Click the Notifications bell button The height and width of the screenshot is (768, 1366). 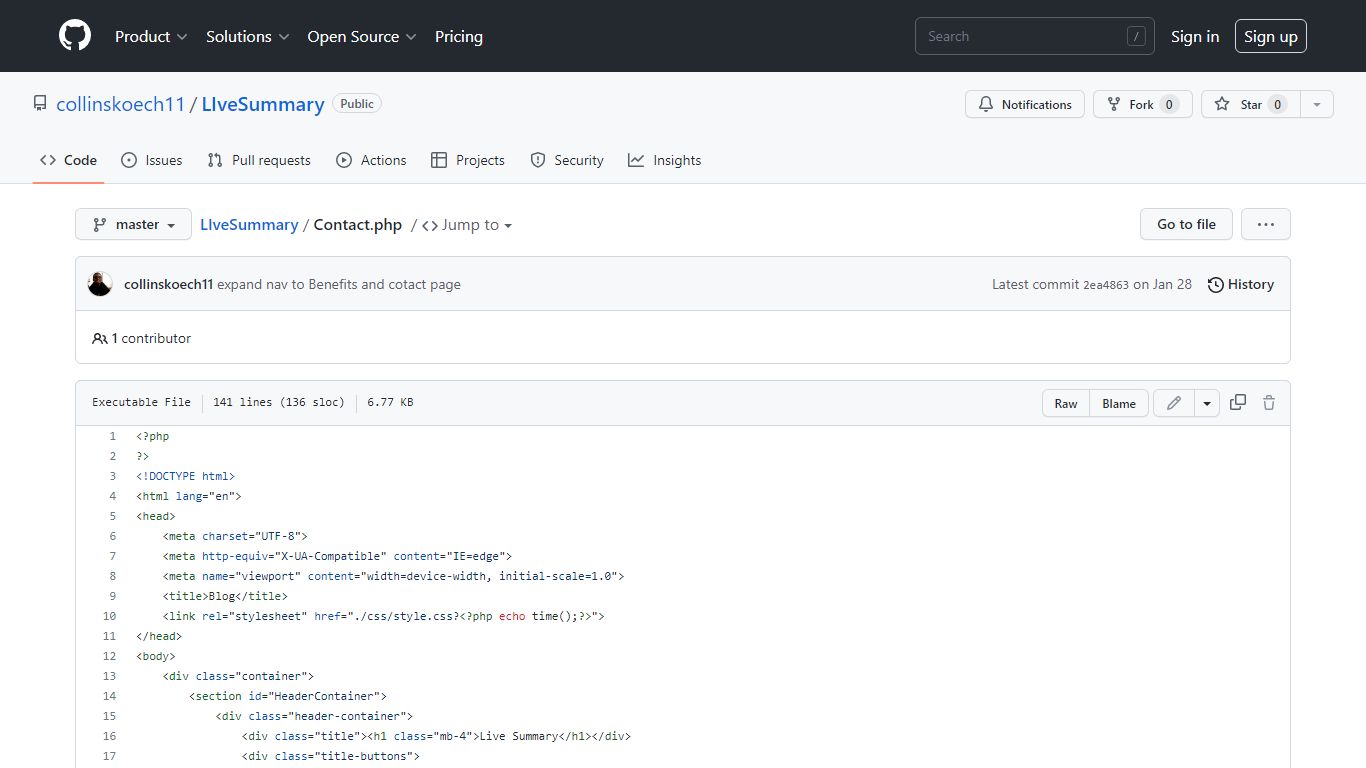pyautogui.click(x=1024, y=104)
